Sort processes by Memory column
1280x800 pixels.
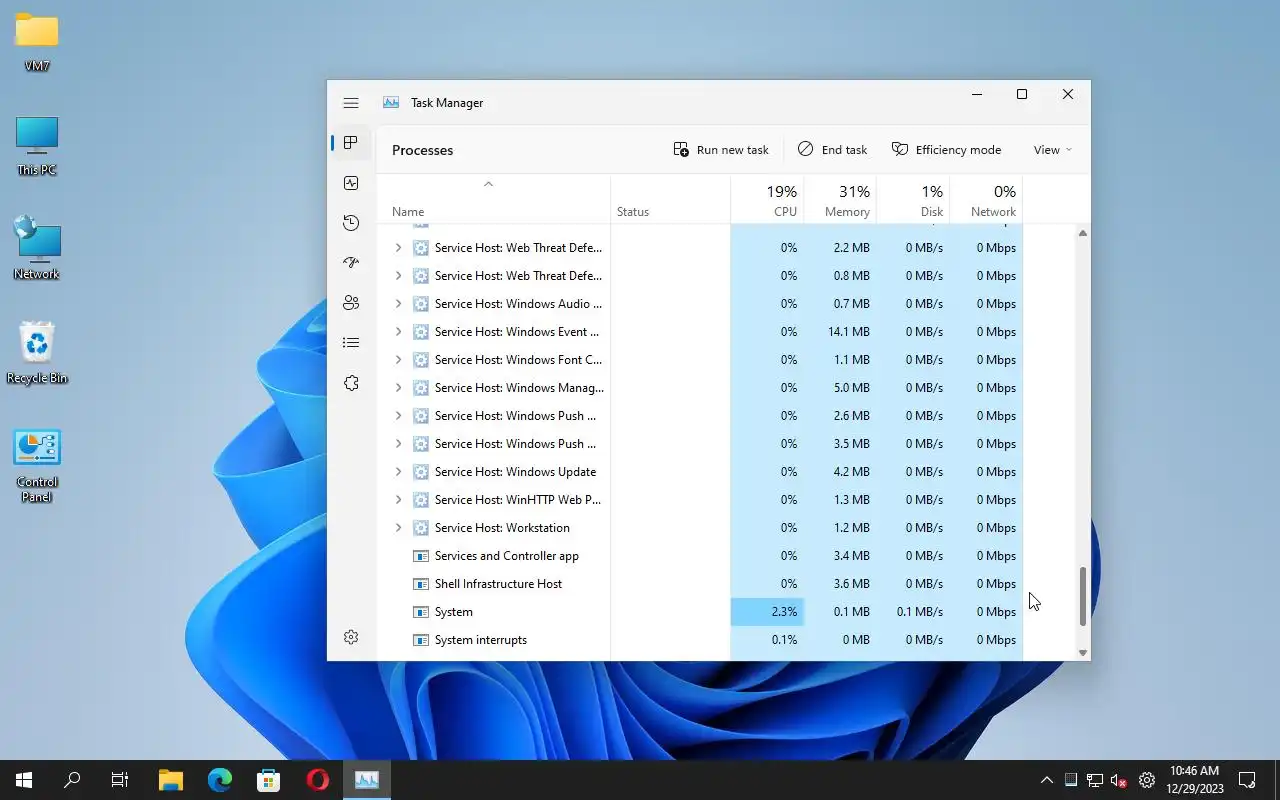coord(839,199)
